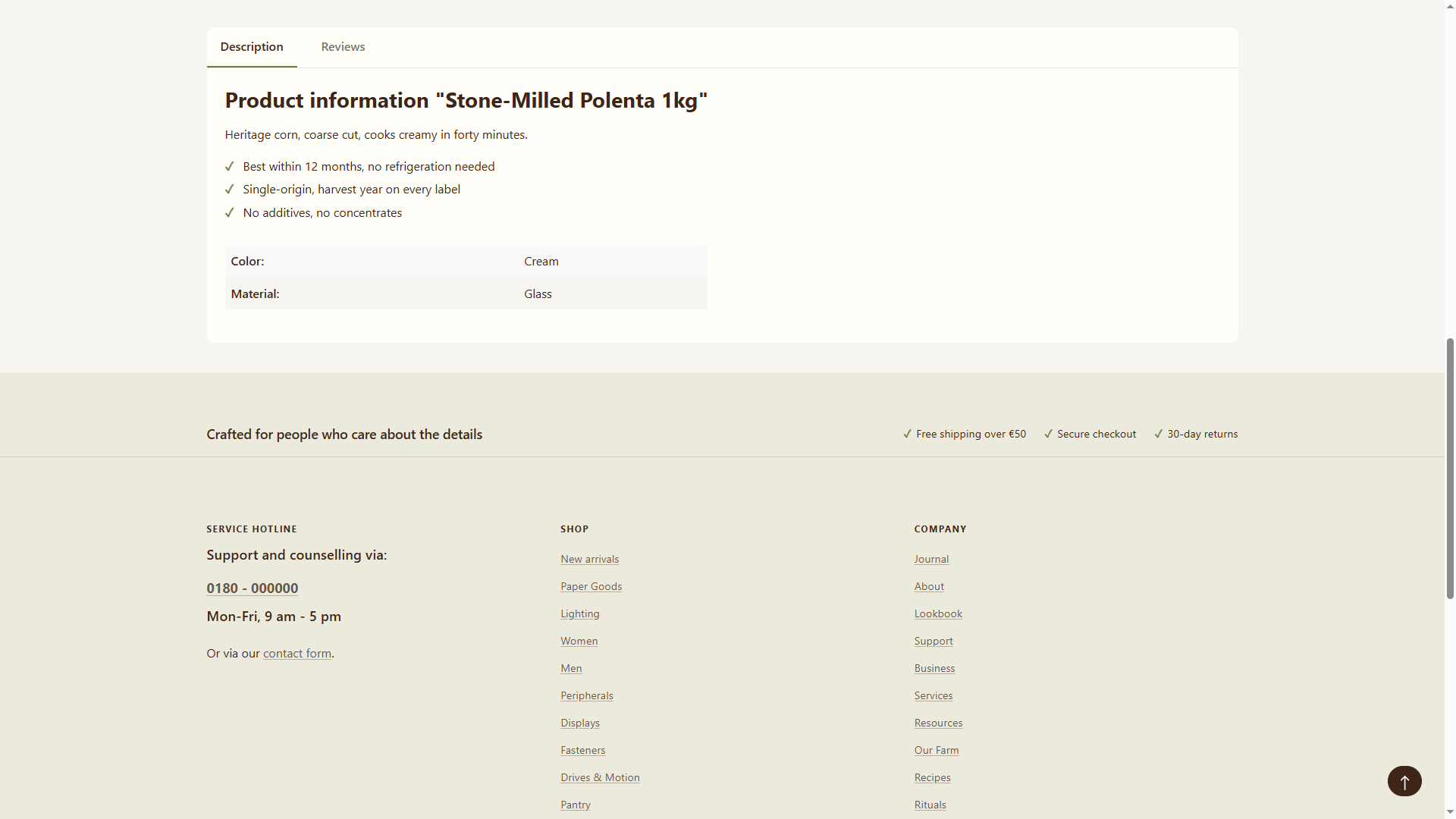Open the About page link
The height and width of the screenshot is (819, 1456).
tap(929, 587)
